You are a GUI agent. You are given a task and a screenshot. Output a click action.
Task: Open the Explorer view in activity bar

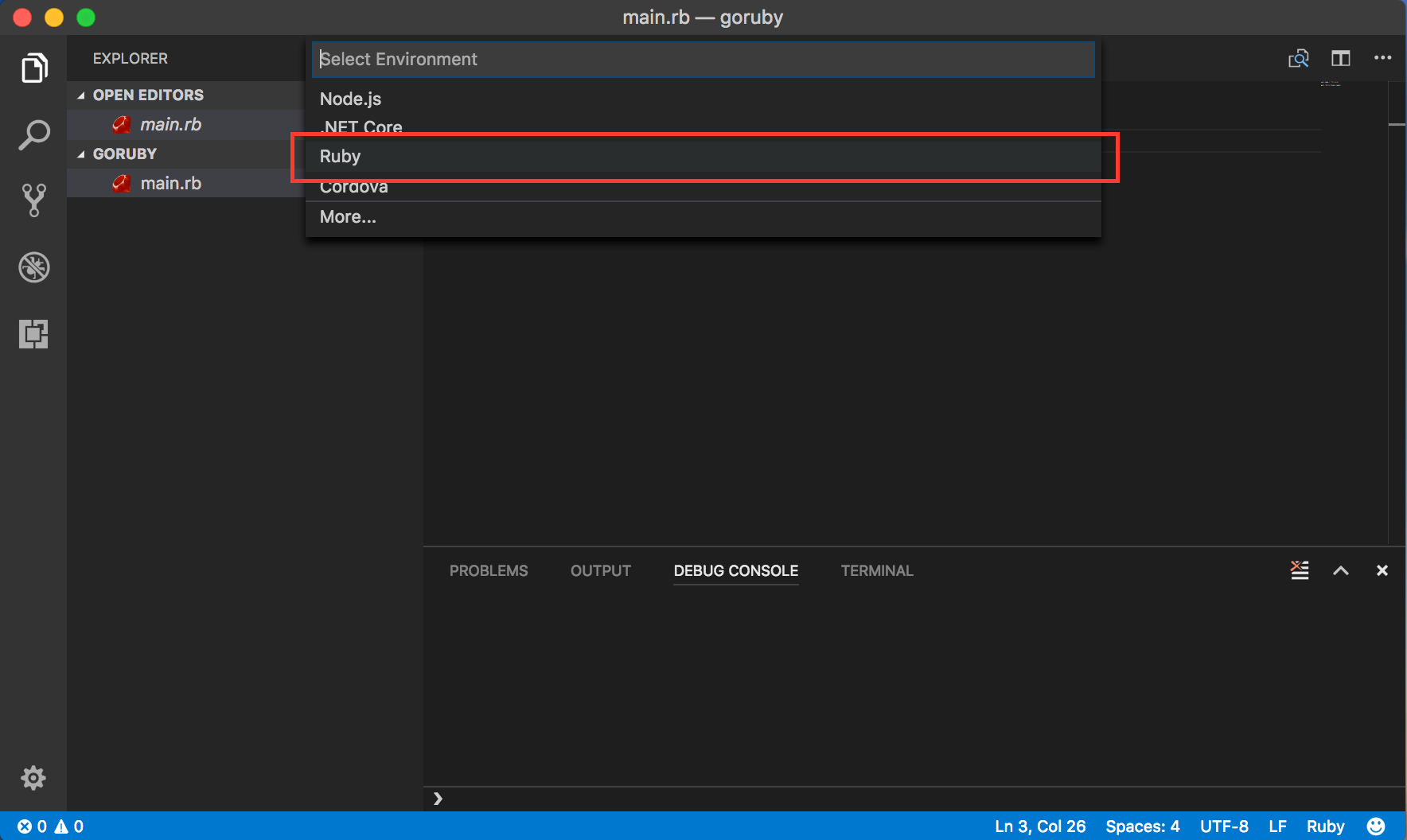point(33,68)
